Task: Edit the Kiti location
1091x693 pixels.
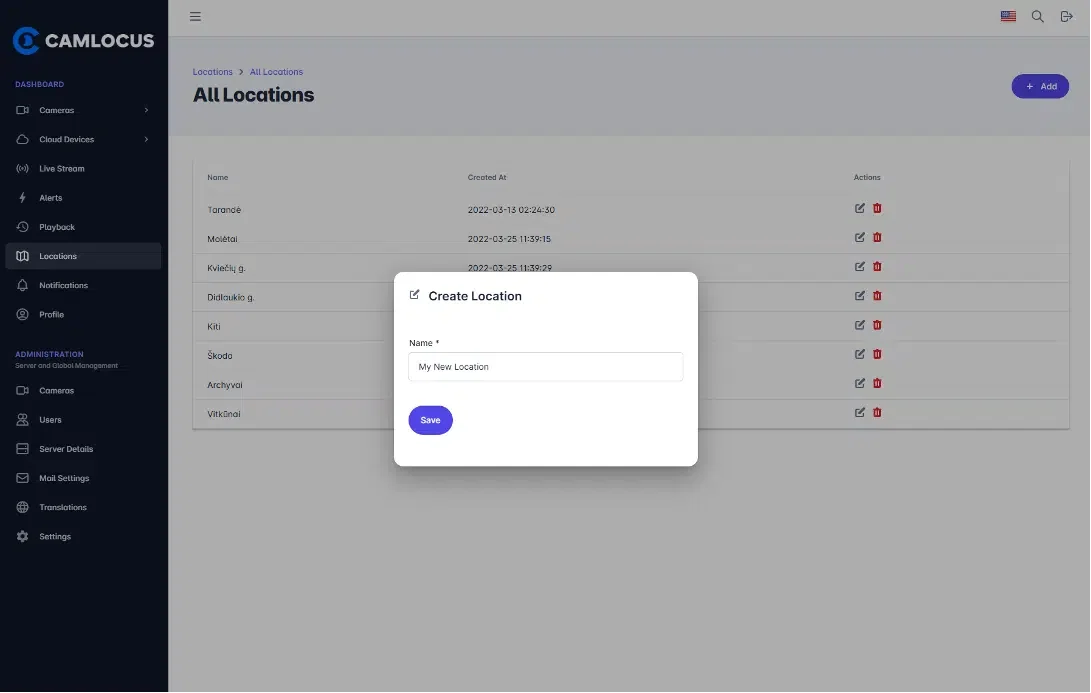Action: tap(860, 325)
